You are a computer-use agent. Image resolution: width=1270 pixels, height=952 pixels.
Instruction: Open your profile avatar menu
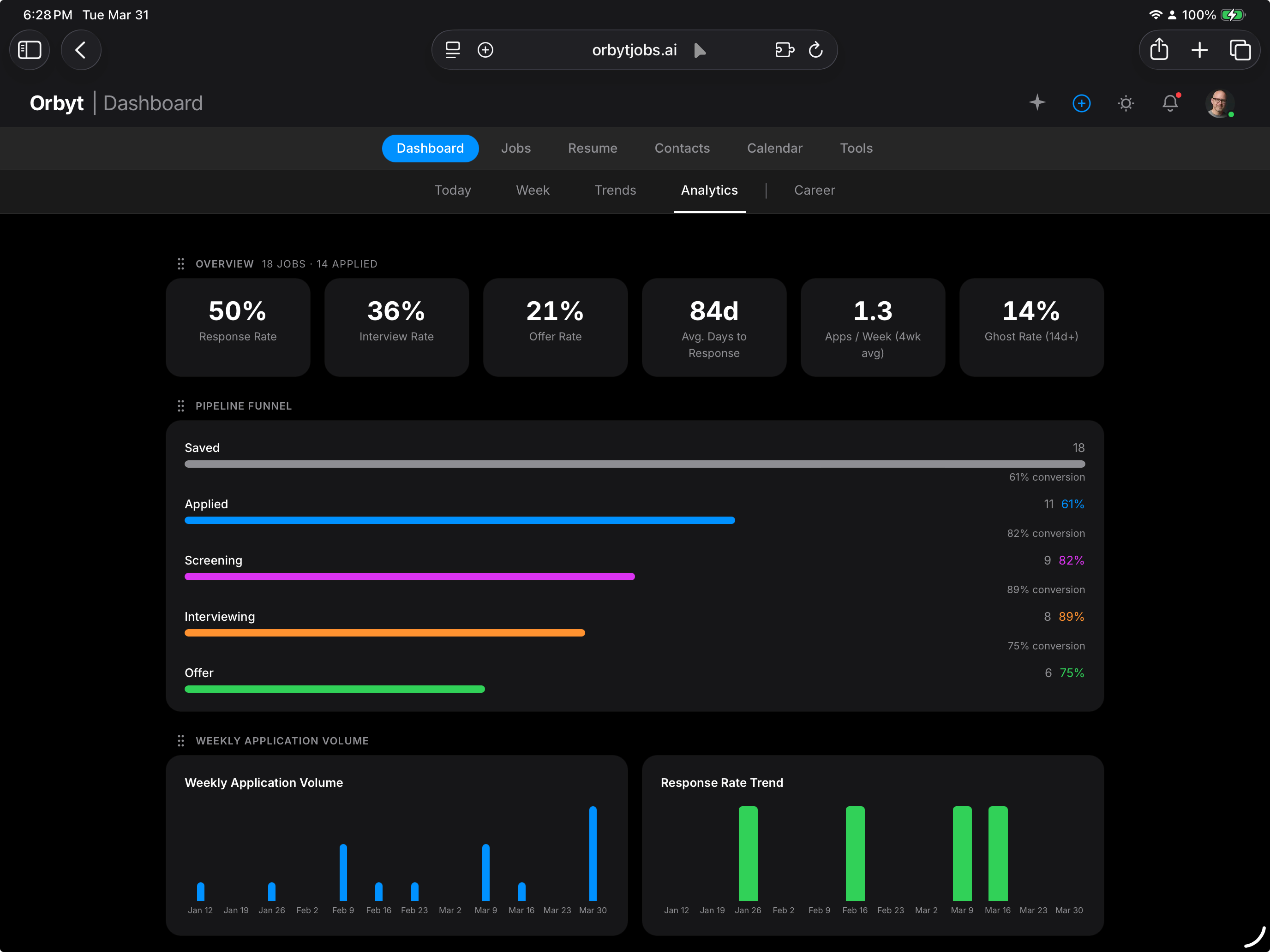point(1220,103)
